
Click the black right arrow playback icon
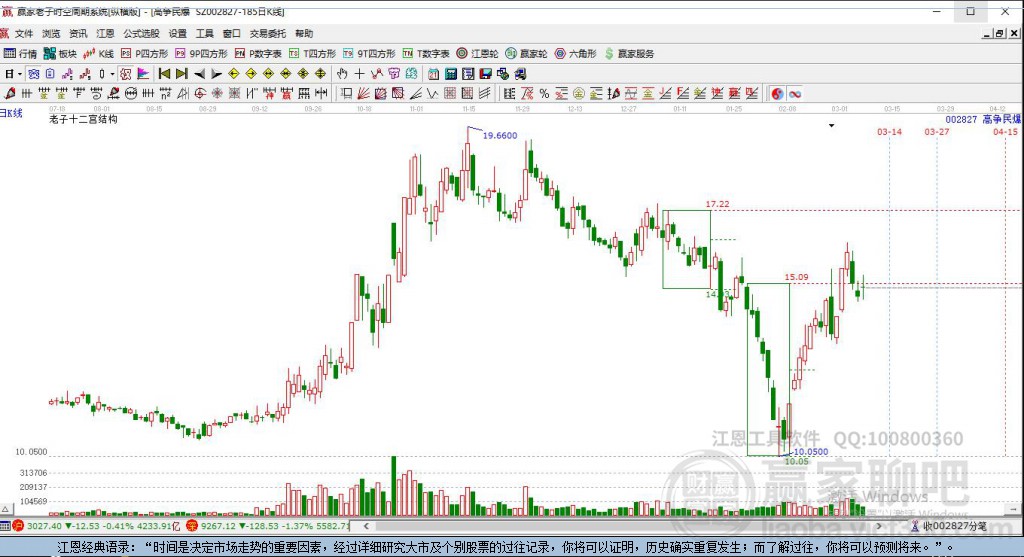pos(216,74)
